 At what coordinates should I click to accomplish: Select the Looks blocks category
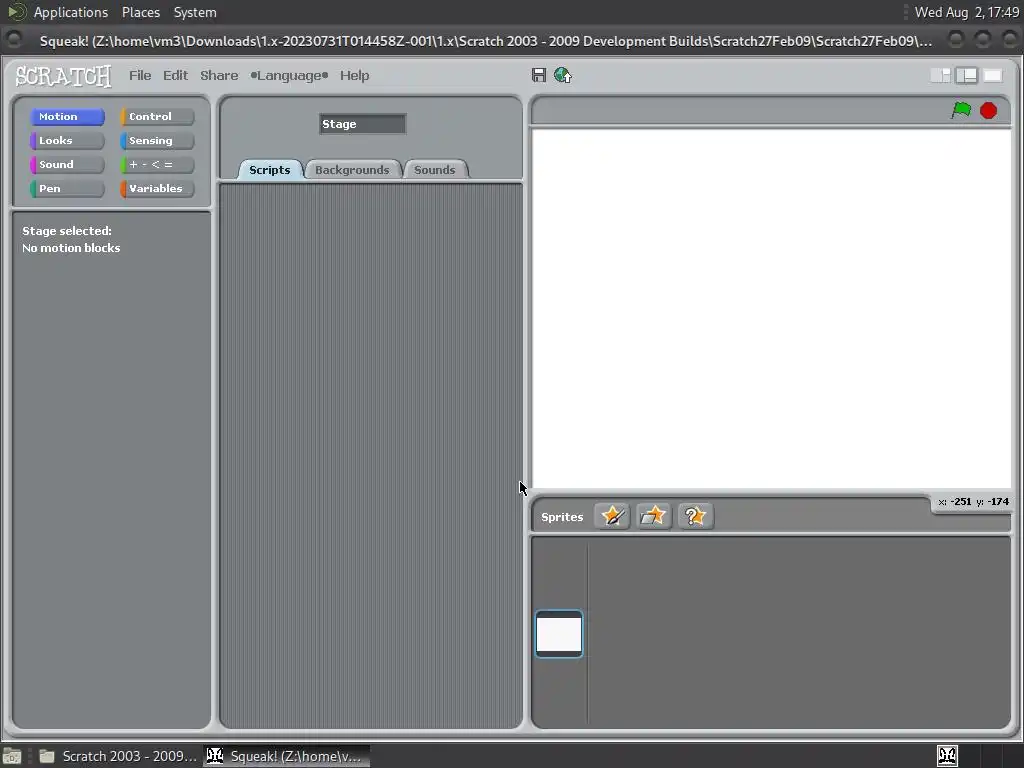67,140
